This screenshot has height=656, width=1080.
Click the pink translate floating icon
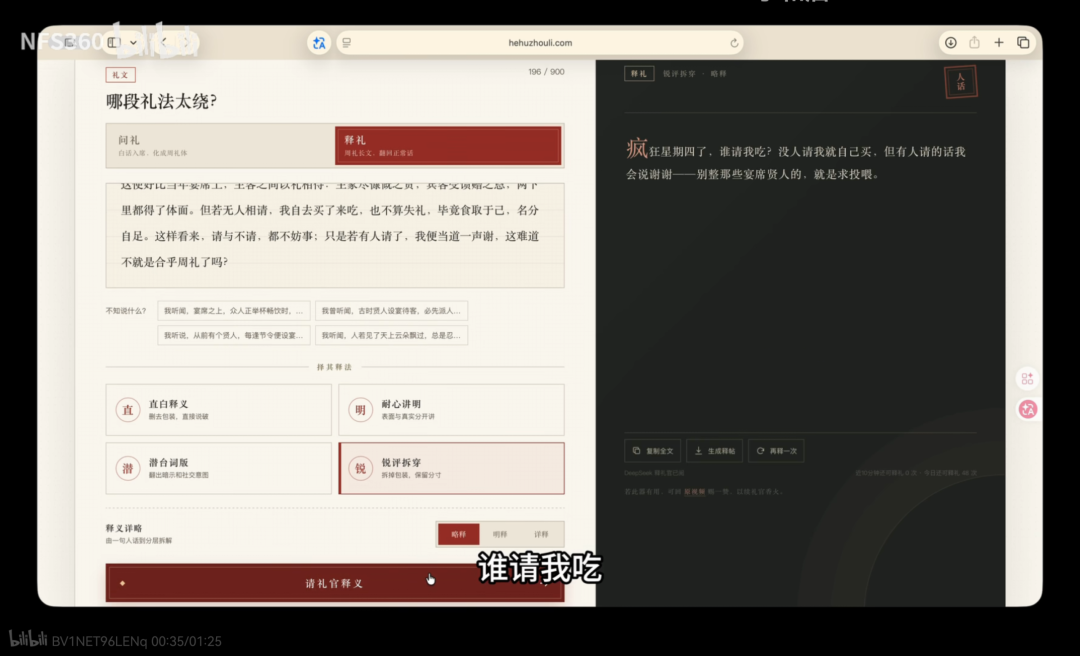pyautogui.click(x=1028, y=409)
